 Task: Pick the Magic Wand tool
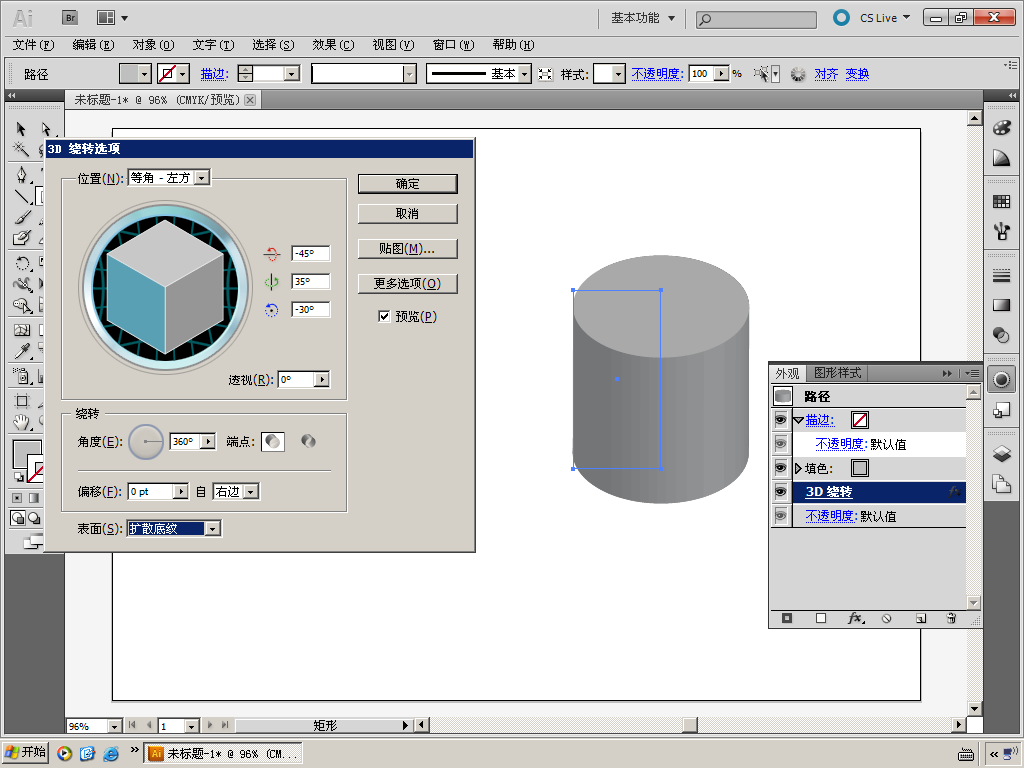click(x=21, y=150)
